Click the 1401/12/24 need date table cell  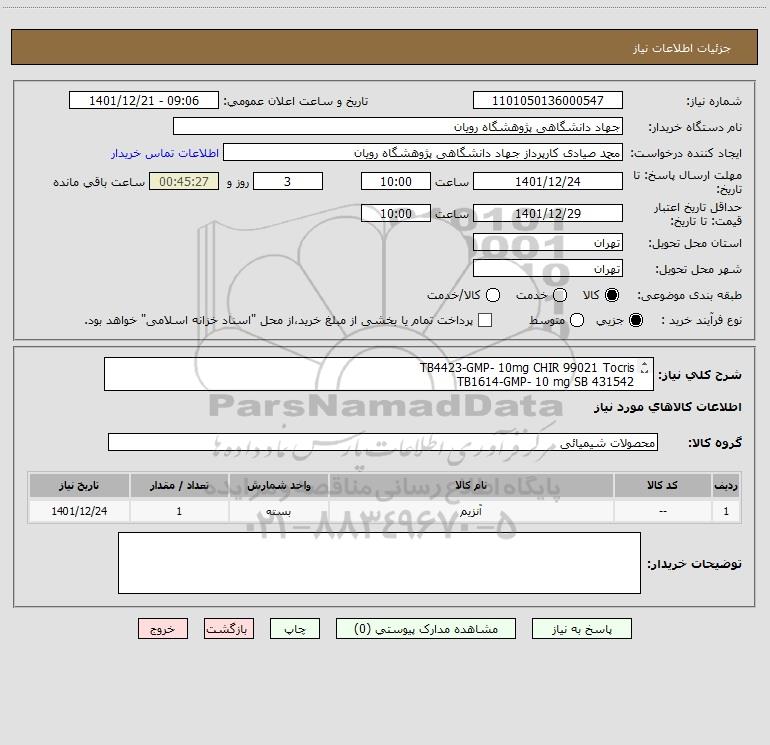[79, 511]
